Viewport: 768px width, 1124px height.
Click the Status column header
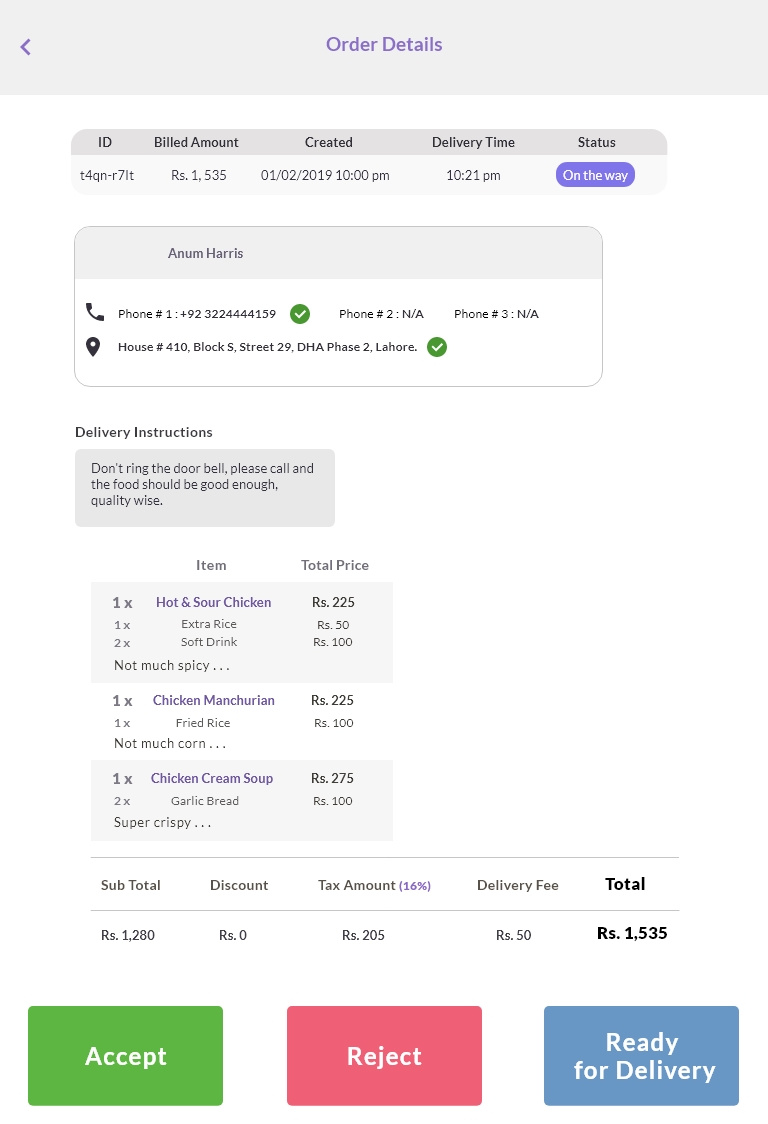[x=596, y=142]
